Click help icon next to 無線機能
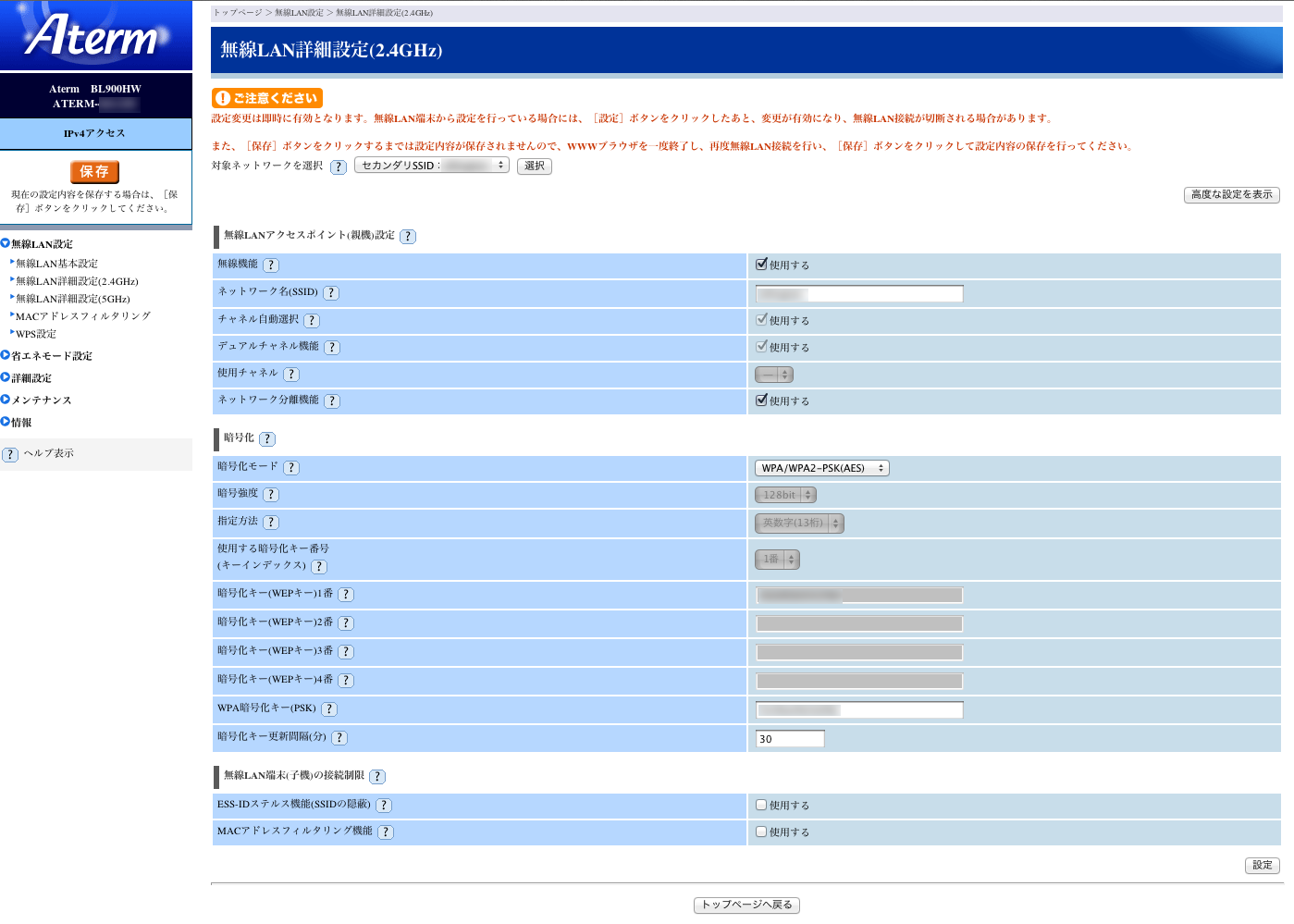Screen dimensions: 1294x924 tap(271, 265)
